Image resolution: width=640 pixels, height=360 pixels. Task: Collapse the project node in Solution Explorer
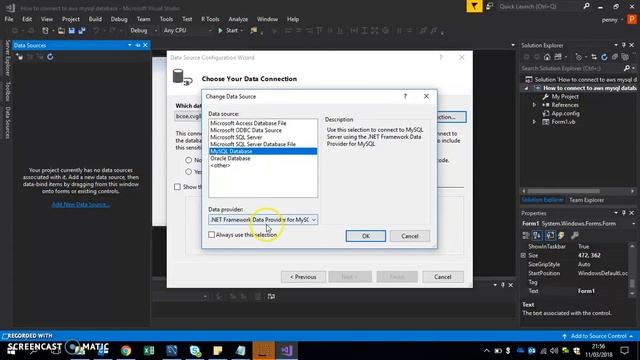[527, 88]
